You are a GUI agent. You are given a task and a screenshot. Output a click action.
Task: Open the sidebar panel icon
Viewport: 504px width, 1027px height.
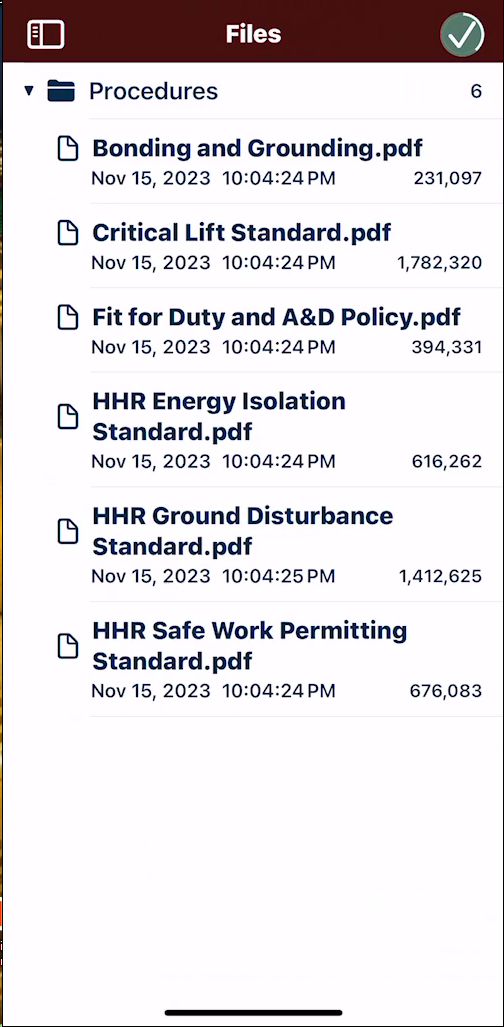[45, 34]
